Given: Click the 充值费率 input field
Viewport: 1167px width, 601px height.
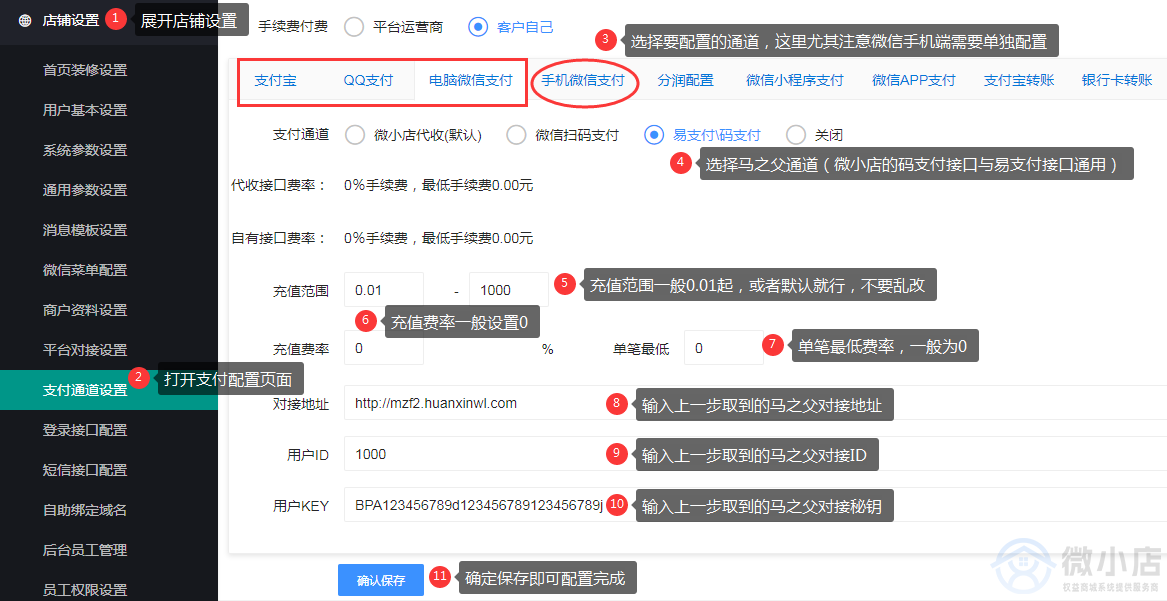Looking at the screenshot, I should pos(384,348).
